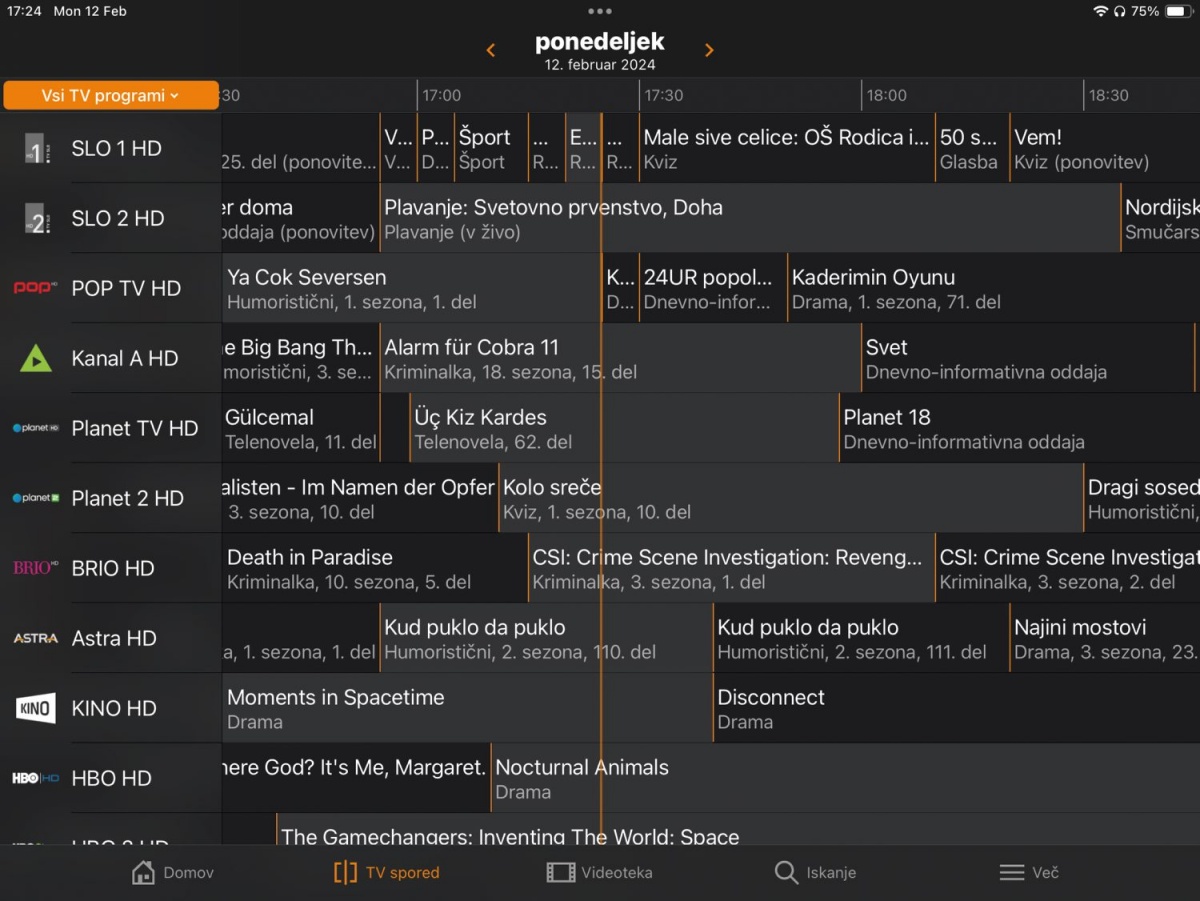This screenshot has width=1200, height=901.
Task: Open the 50 s... Glasba program
Action: click(x=972, y=148)
